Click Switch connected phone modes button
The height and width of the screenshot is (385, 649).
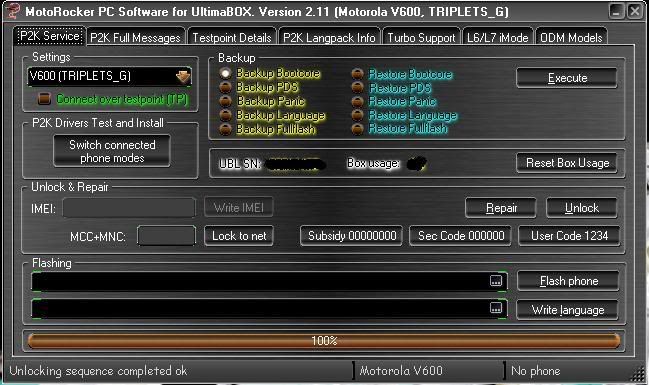112,151
